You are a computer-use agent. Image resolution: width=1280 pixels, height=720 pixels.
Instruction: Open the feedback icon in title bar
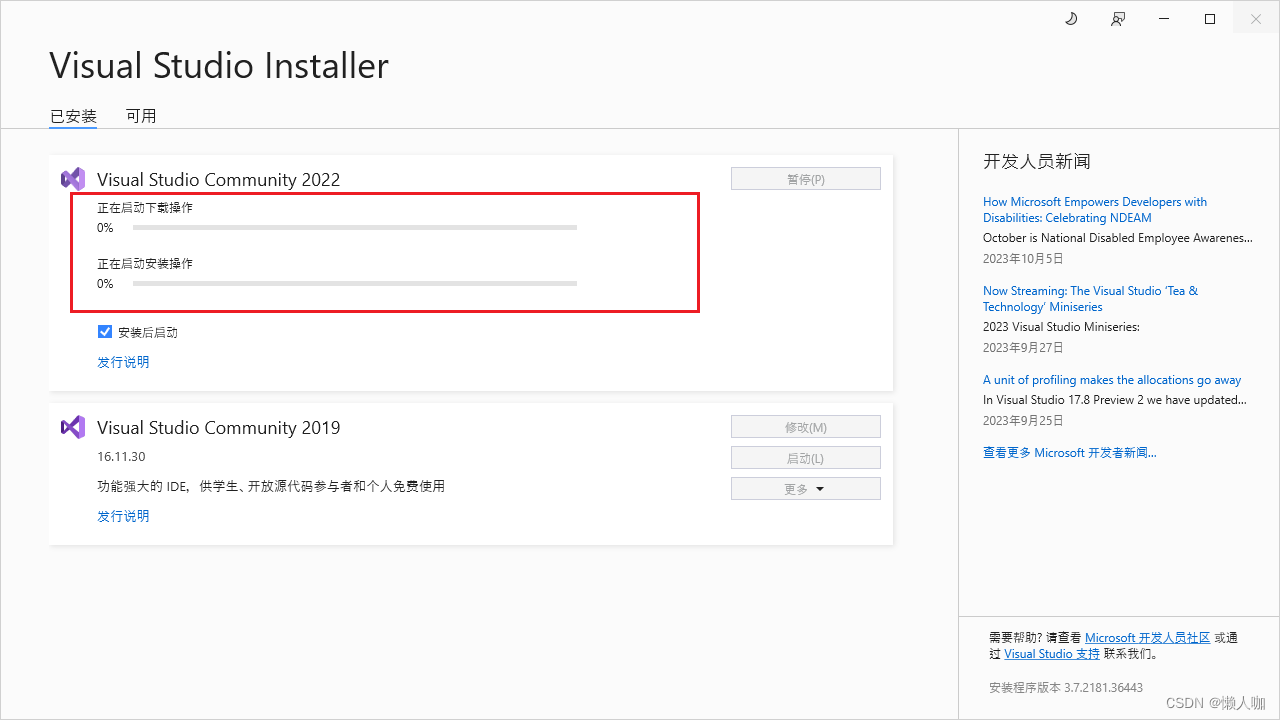[x=1118, y=19]
